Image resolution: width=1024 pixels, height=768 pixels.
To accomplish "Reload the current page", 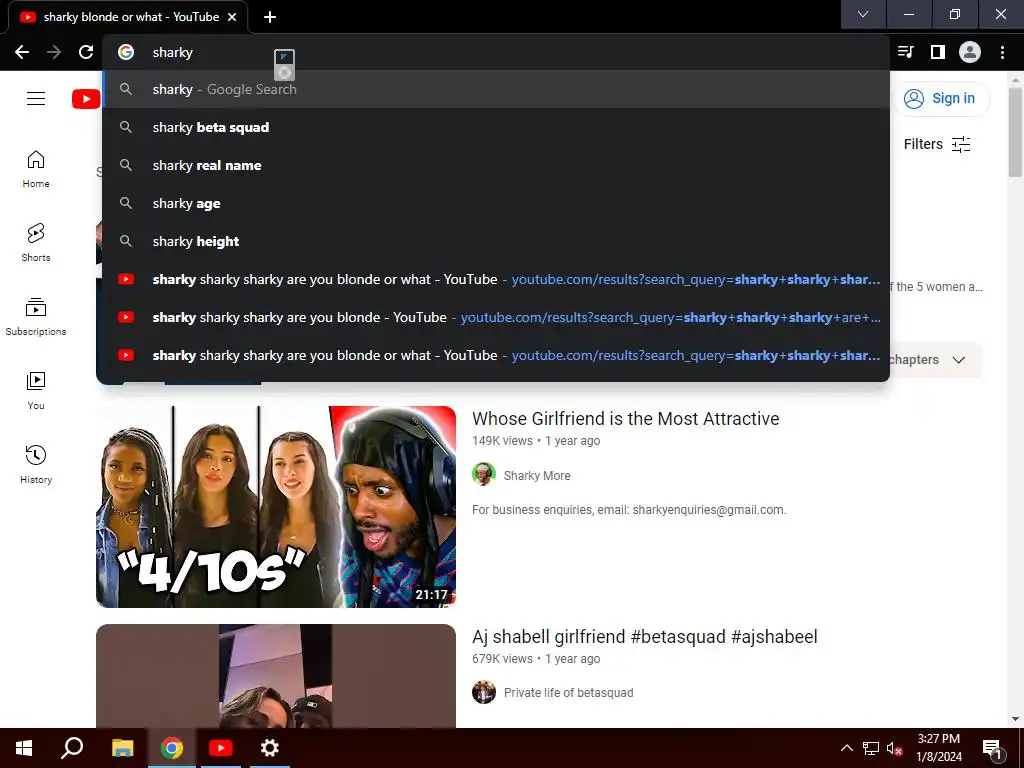I will tap(86, 52).
